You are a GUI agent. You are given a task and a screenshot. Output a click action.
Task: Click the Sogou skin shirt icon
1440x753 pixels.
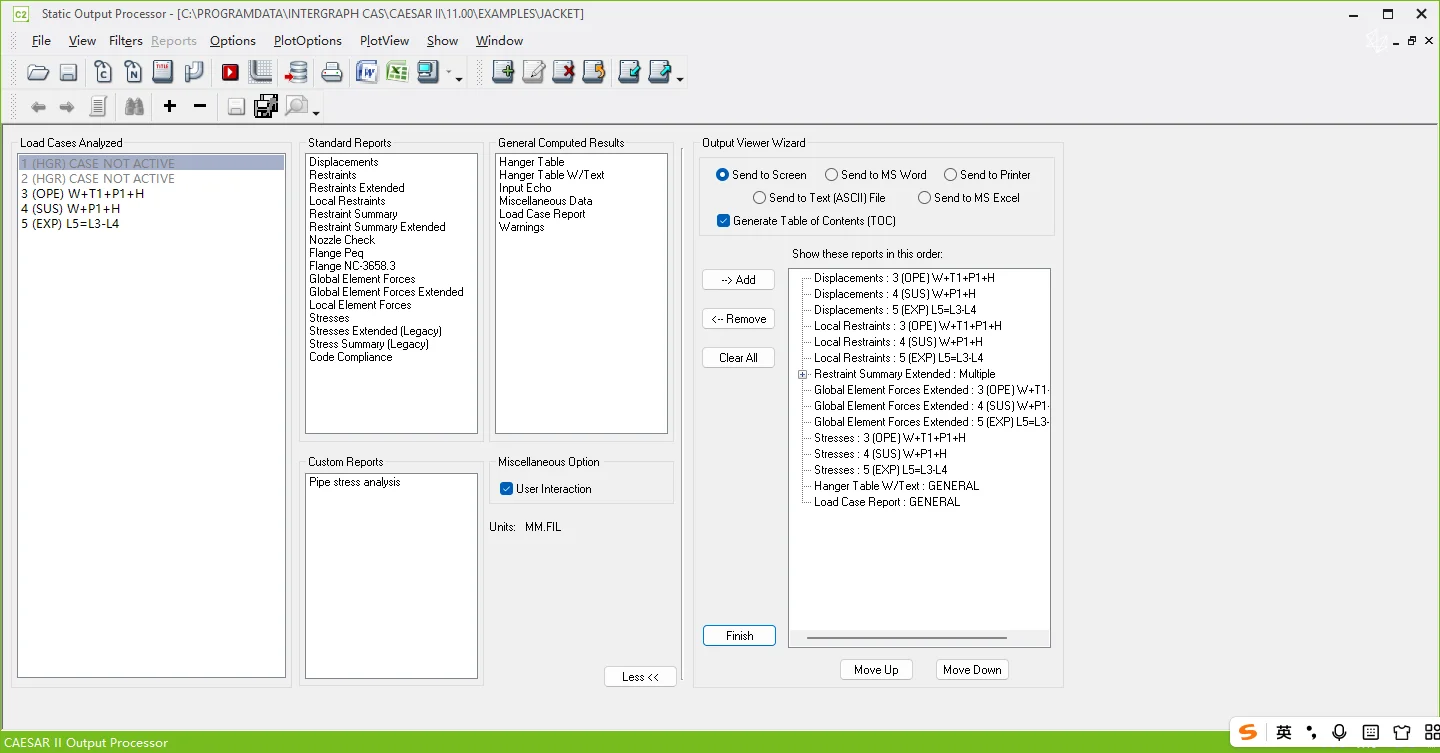pos(1401,733)
